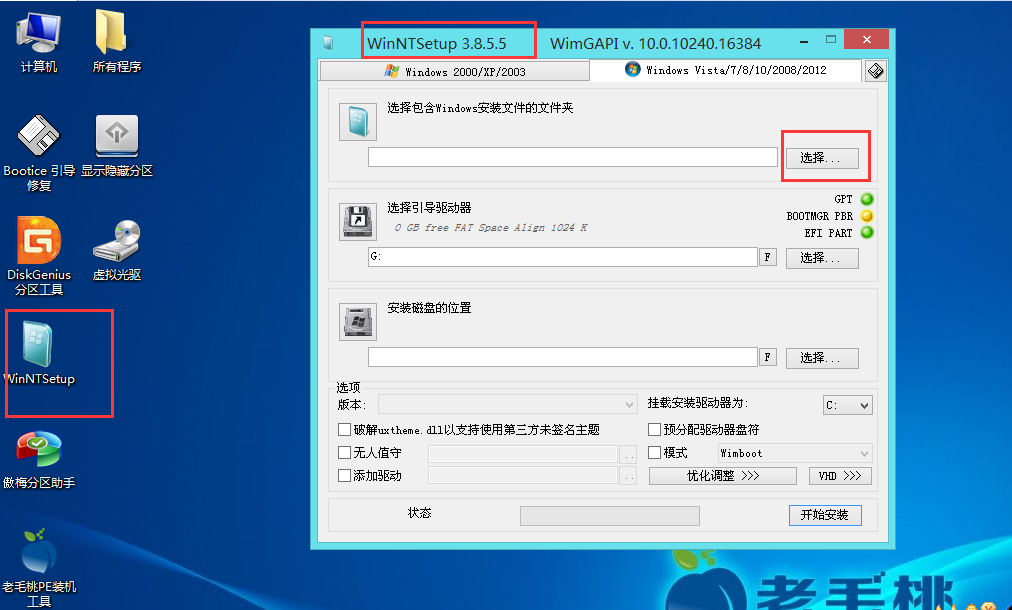Viewport: 1012px width, 610px height.
Task: Open the 所有程序 folder icon
Action: click(x=116, y=42)
